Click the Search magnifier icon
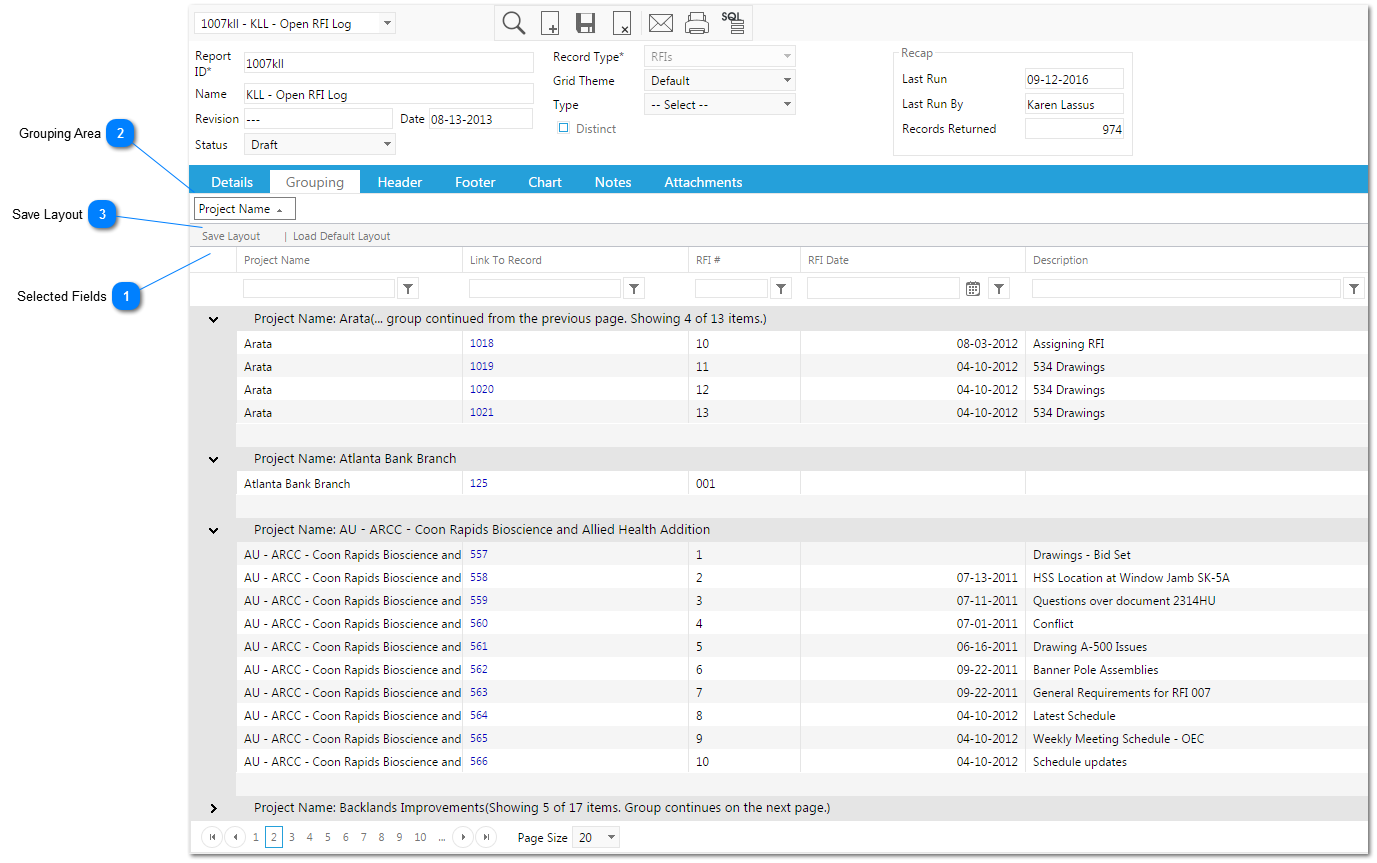1377x863 pixels. [x=514, y=23]
